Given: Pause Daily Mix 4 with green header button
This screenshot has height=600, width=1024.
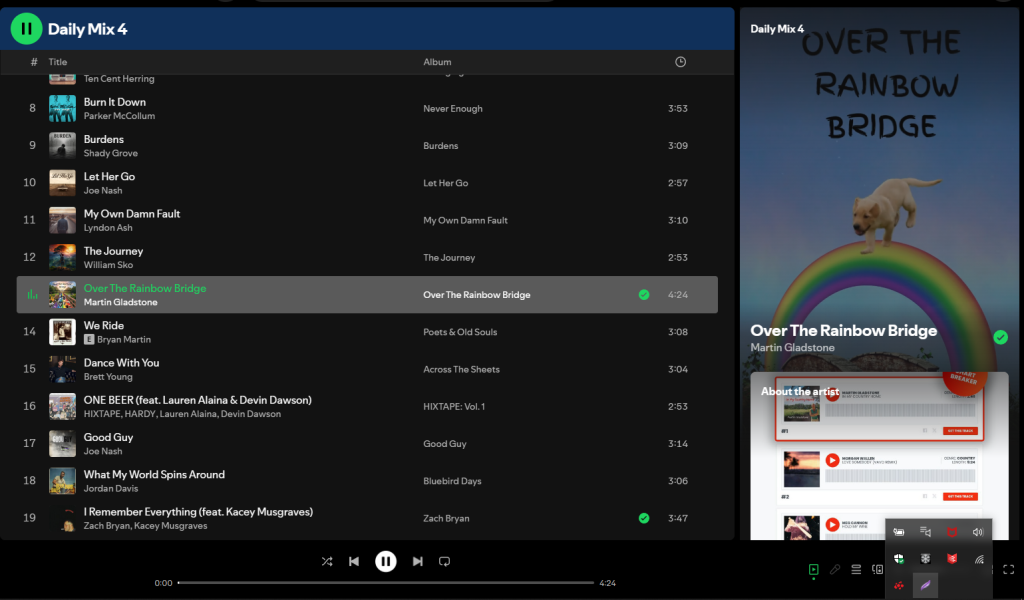Looking at the screenshot, I should tap(26, 29).
